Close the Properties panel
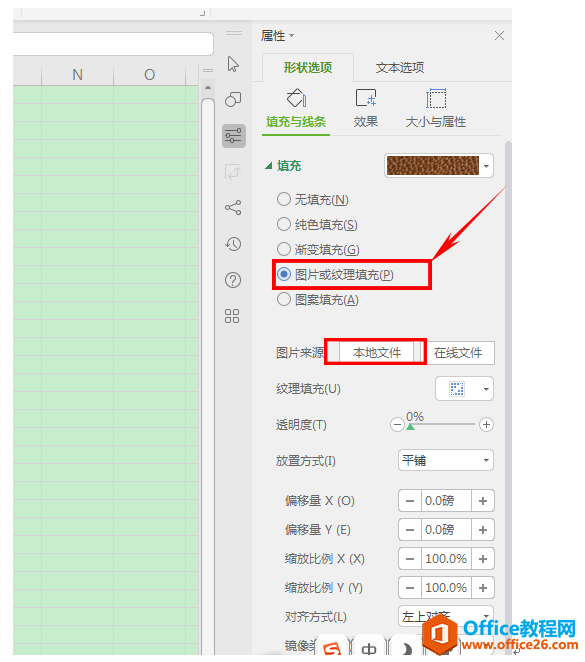The width and height of the screenshot is (585, 662). coord(499,36)
